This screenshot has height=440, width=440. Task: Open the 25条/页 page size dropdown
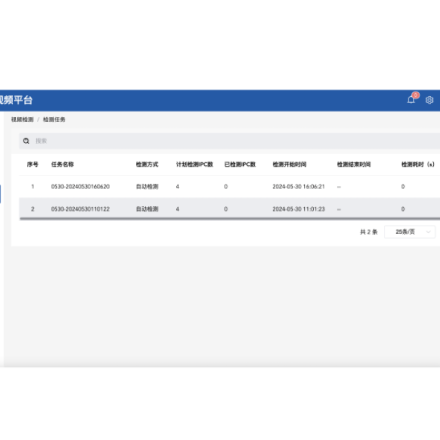tap(410, 232)
